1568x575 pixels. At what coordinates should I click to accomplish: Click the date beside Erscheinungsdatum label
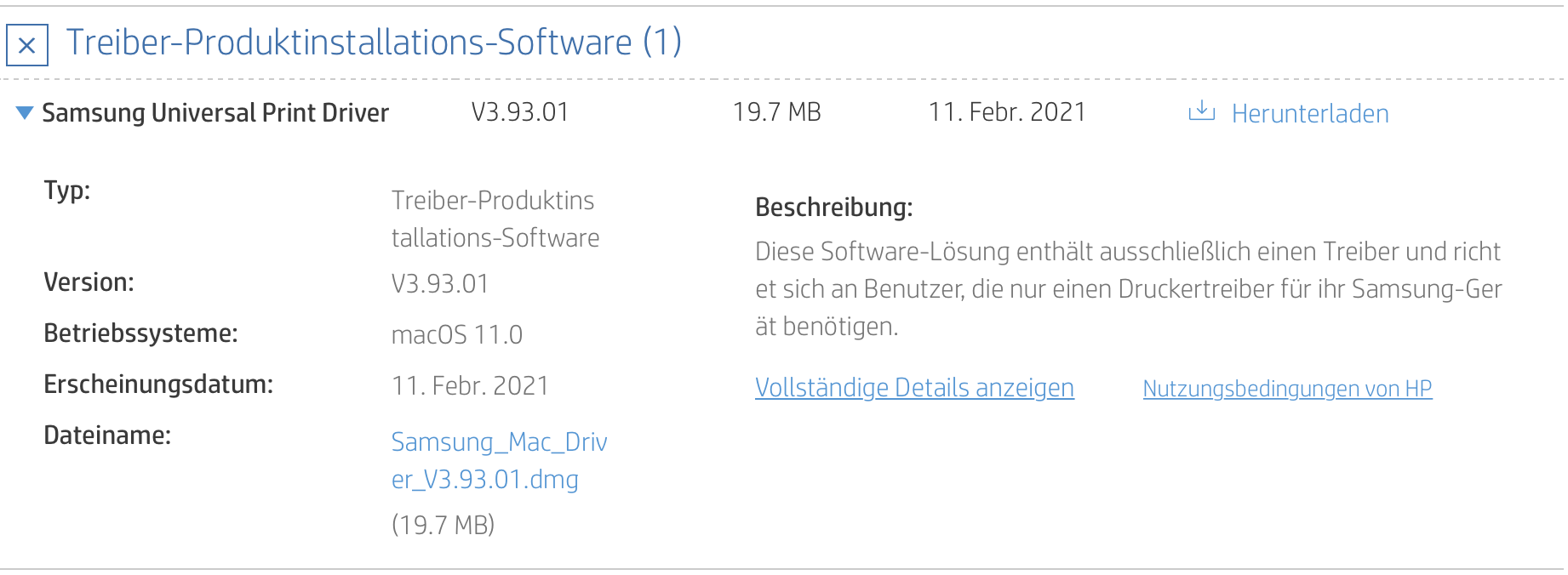469,386
